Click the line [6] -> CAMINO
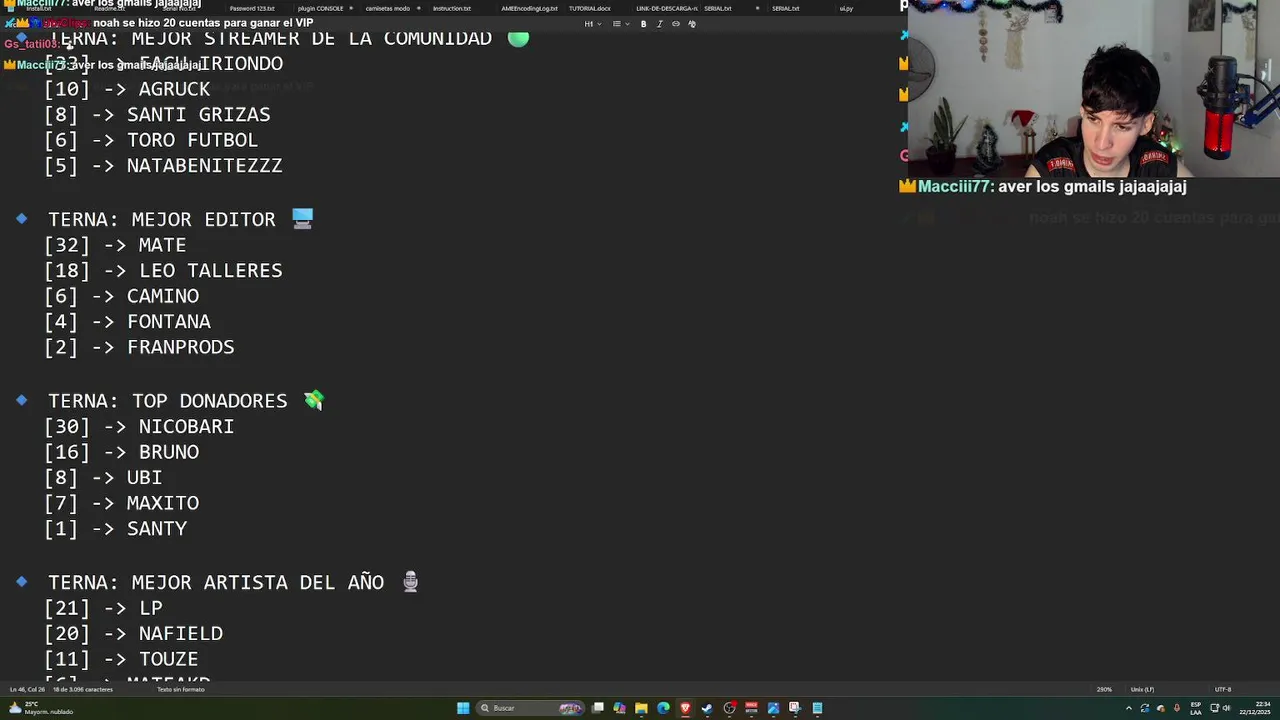Viewport: 1280px width, 720px height. [121, 296]
